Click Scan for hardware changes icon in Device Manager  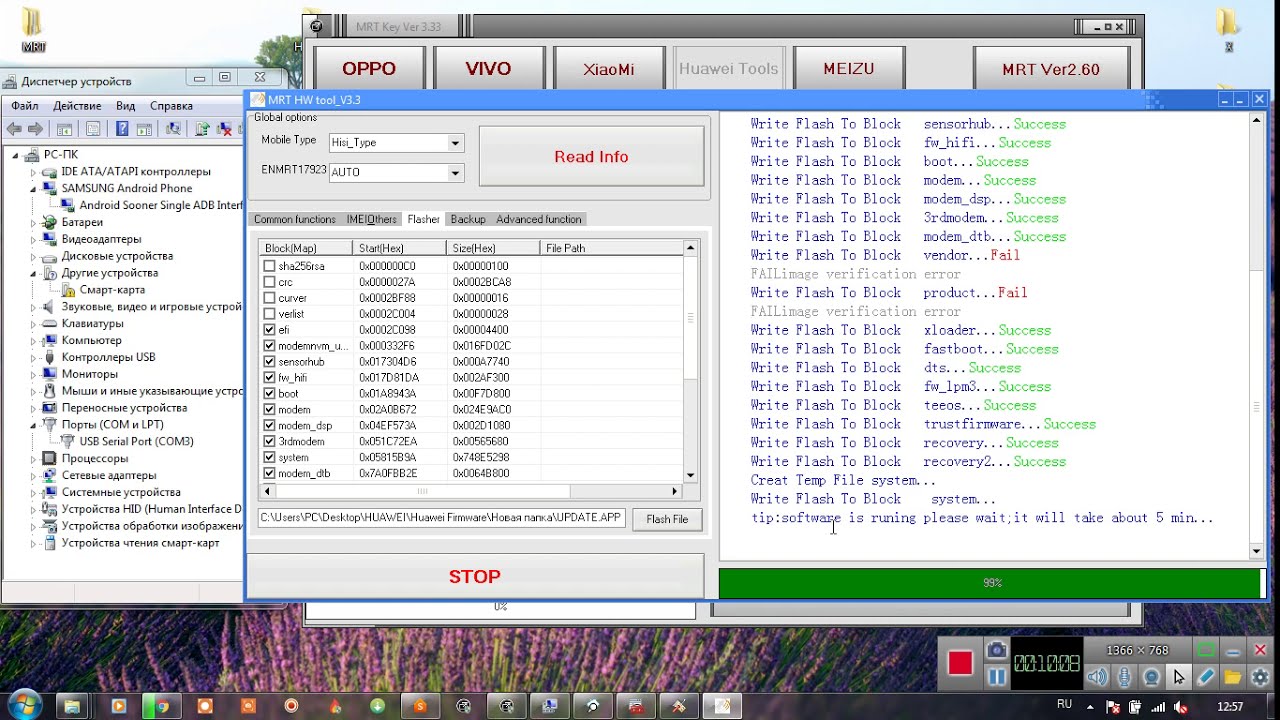pos(174,129)
